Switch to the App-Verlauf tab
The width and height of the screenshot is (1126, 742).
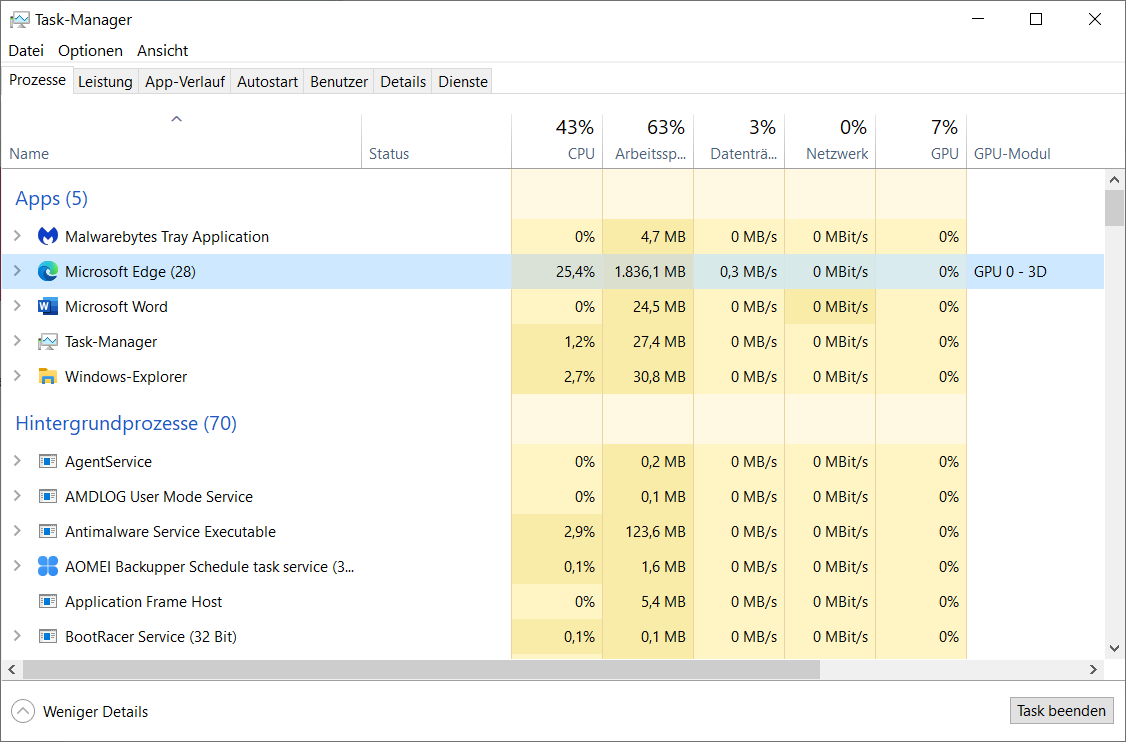tap(185, 82)
